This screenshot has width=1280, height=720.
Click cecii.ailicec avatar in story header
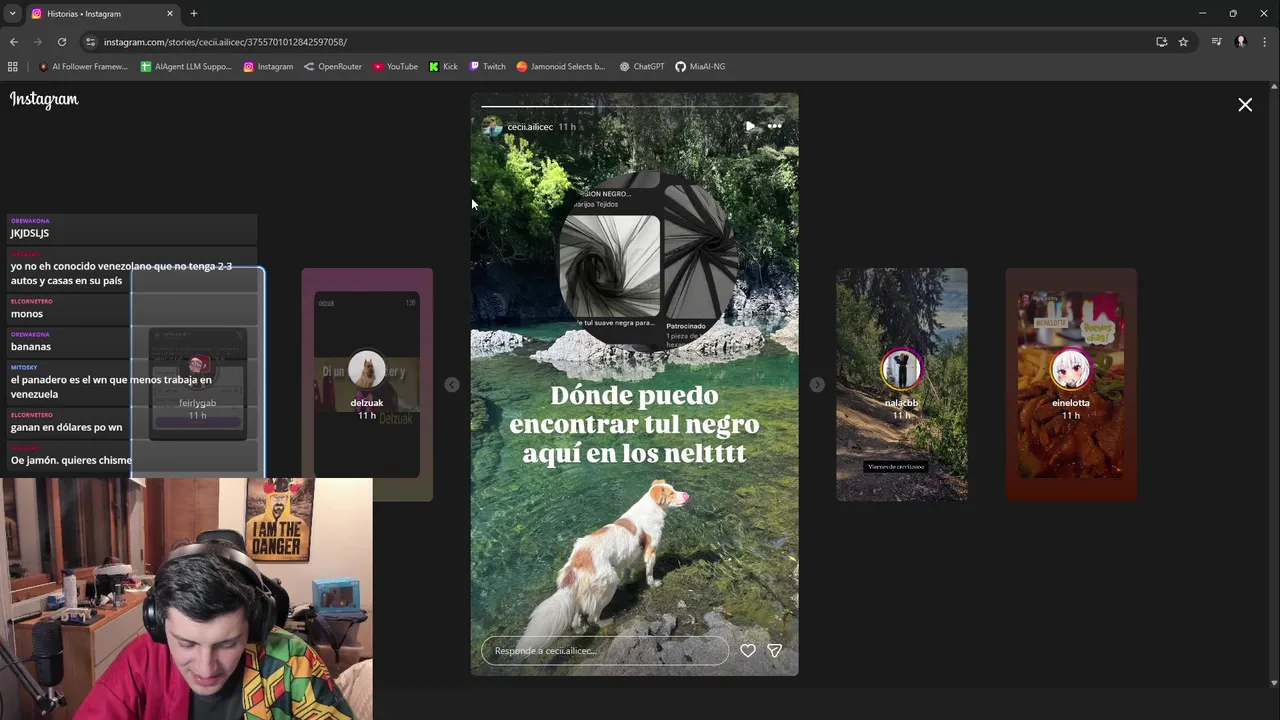pyautogui.click(x=492, y=127)
